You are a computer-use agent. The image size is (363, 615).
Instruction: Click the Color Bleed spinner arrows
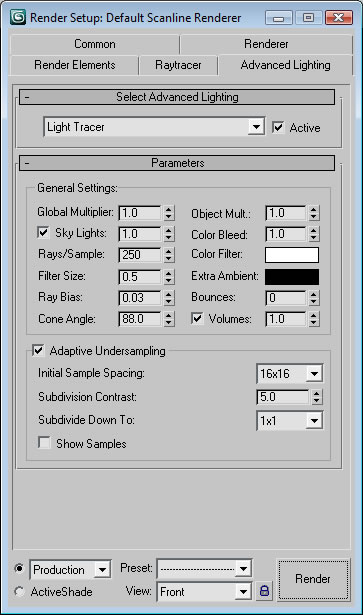[314, 234]
